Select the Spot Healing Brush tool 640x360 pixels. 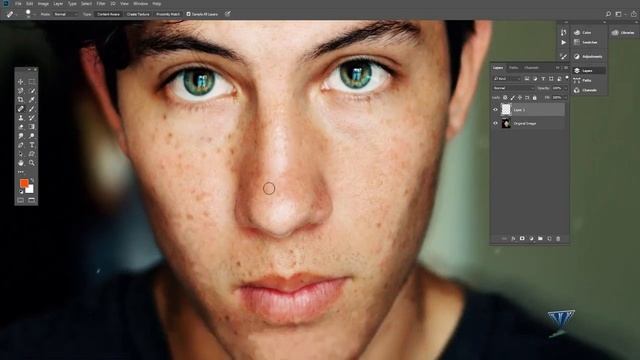click(20, 109)
